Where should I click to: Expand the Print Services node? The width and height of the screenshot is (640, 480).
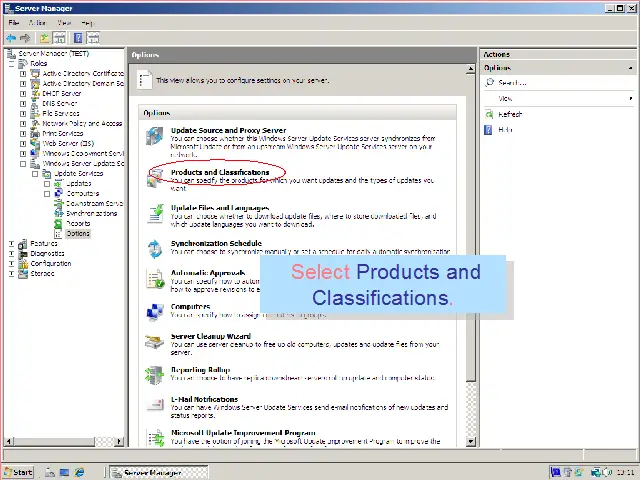coord(23,133)
